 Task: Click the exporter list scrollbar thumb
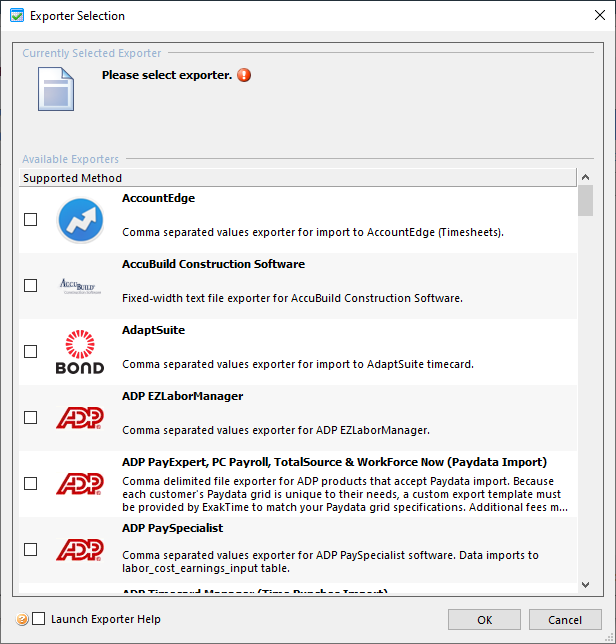586,200
